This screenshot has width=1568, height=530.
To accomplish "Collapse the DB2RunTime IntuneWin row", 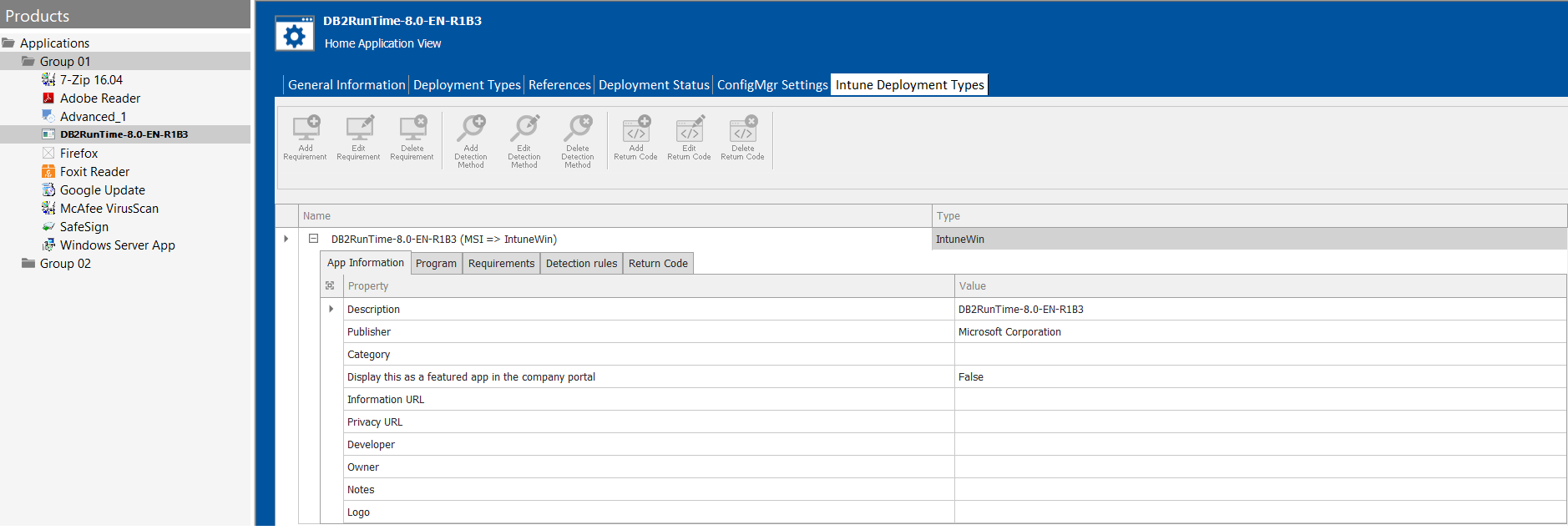I will [x=314, y=239].
